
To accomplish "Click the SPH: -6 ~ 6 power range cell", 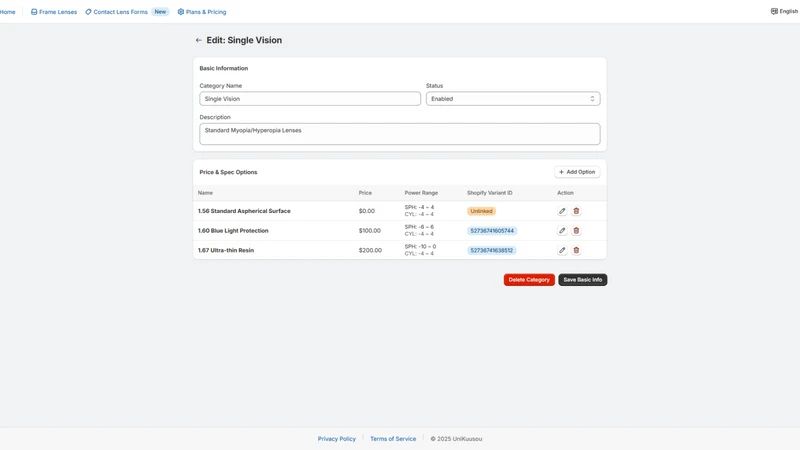I will tap(419, 231).
